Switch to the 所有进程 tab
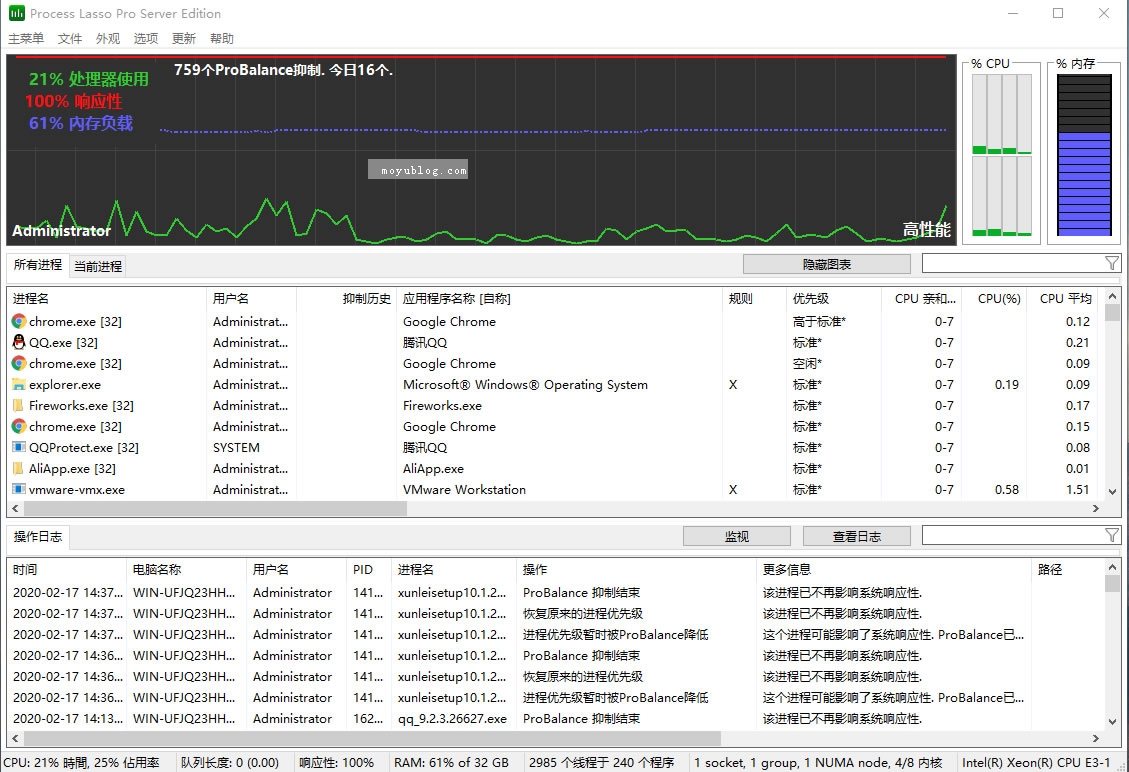This screenshot has height=772, width=1129. (x=37, y=264)
